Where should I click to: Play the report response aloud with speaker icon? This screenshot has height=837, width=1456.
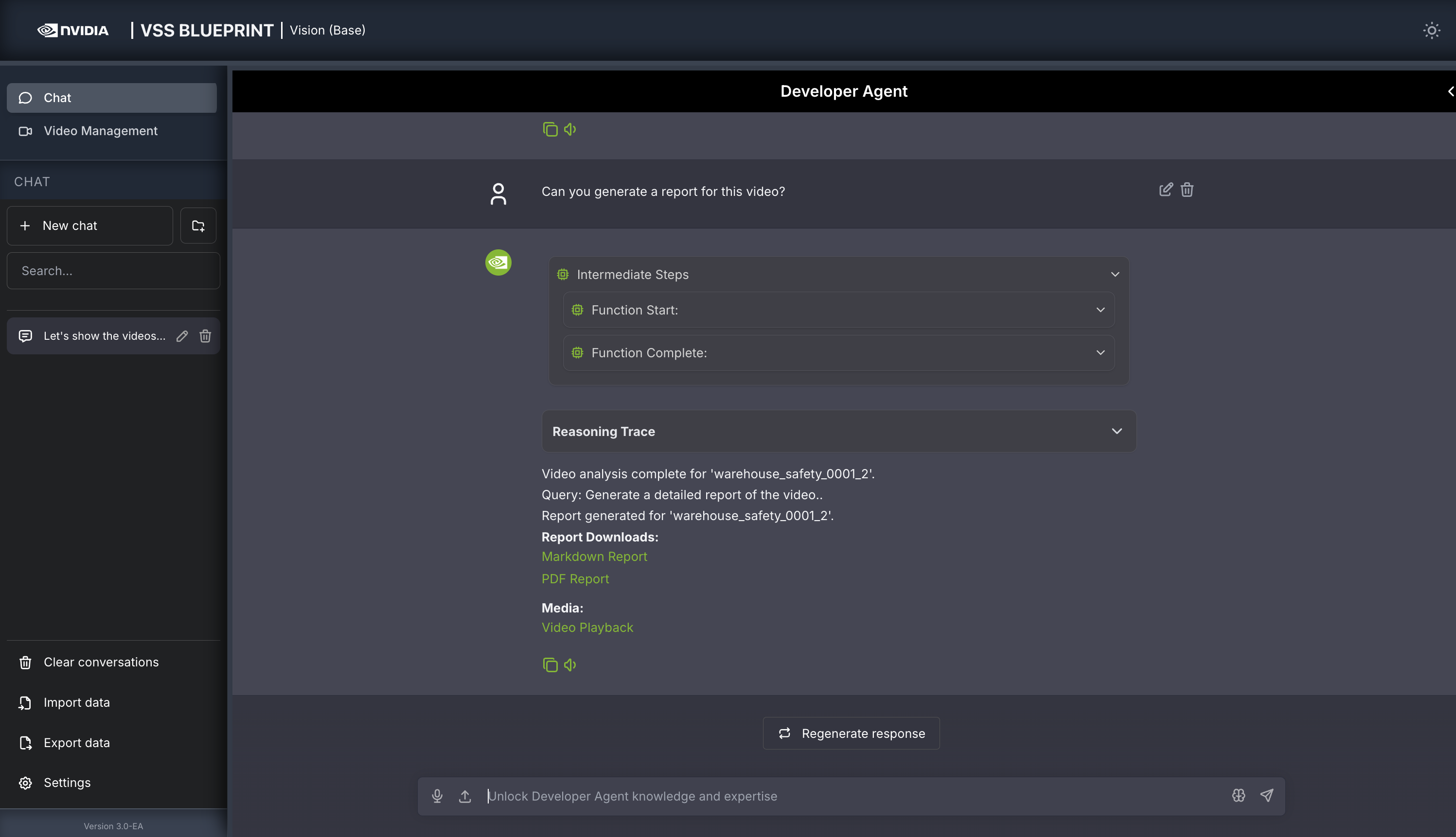(x=570, y=664)
